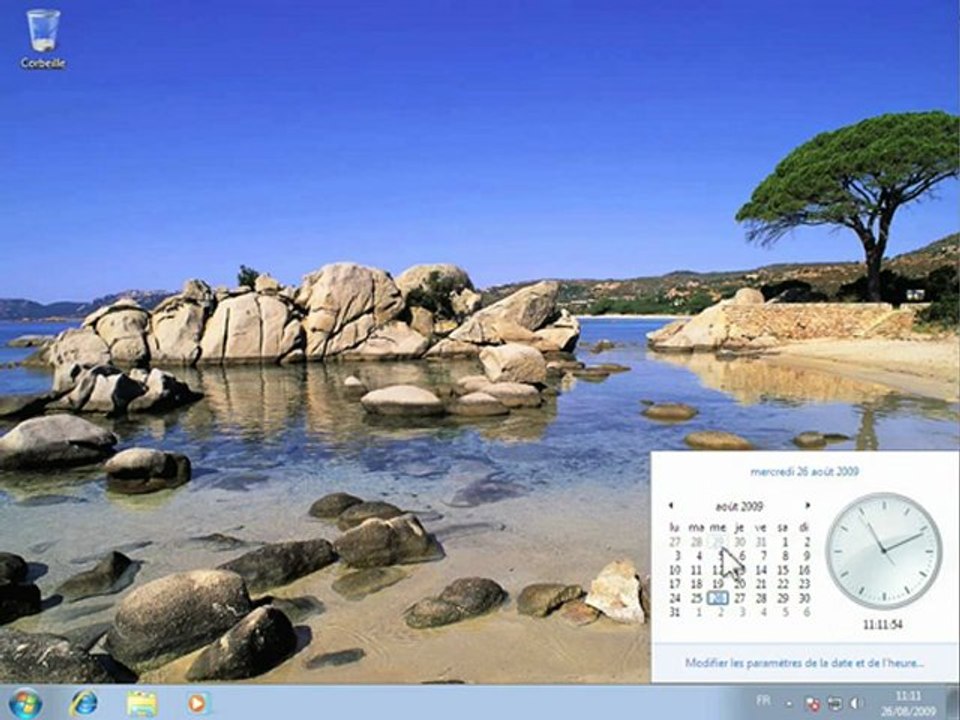Select day 24 in the calendar
This screenshot has height=720, width=960.
coord(675,598)
